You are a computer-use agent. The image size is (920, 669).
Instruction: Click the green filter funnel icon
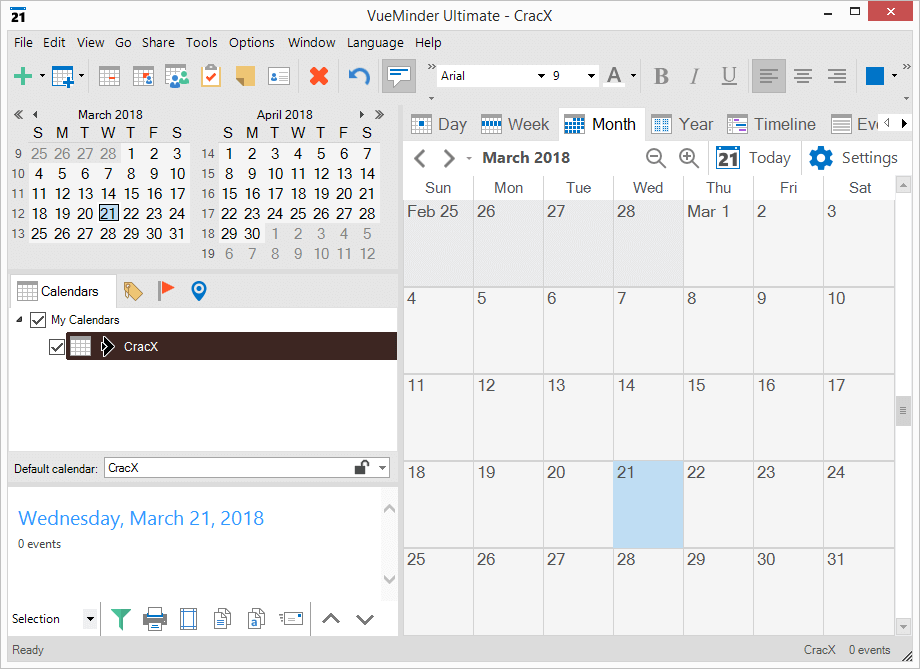point(121,619)
